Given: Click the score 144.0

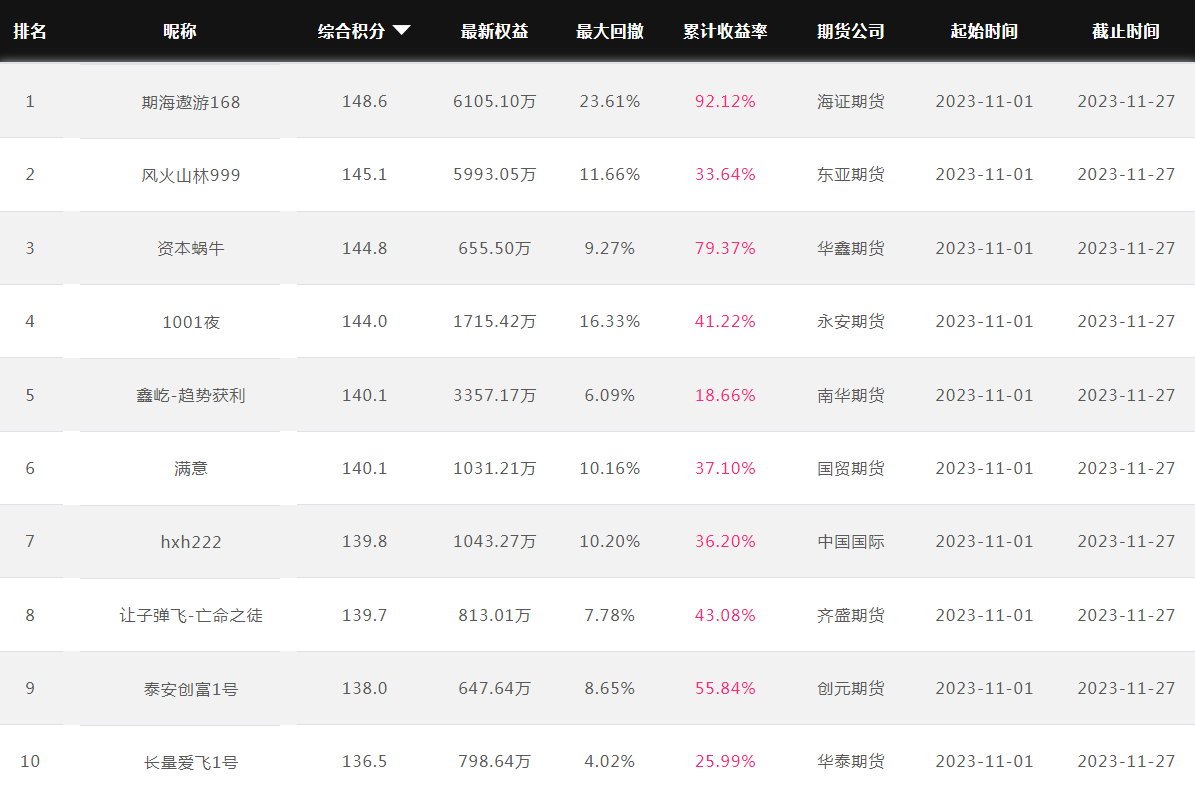Looking at the screenshot, I should point(364,321).
